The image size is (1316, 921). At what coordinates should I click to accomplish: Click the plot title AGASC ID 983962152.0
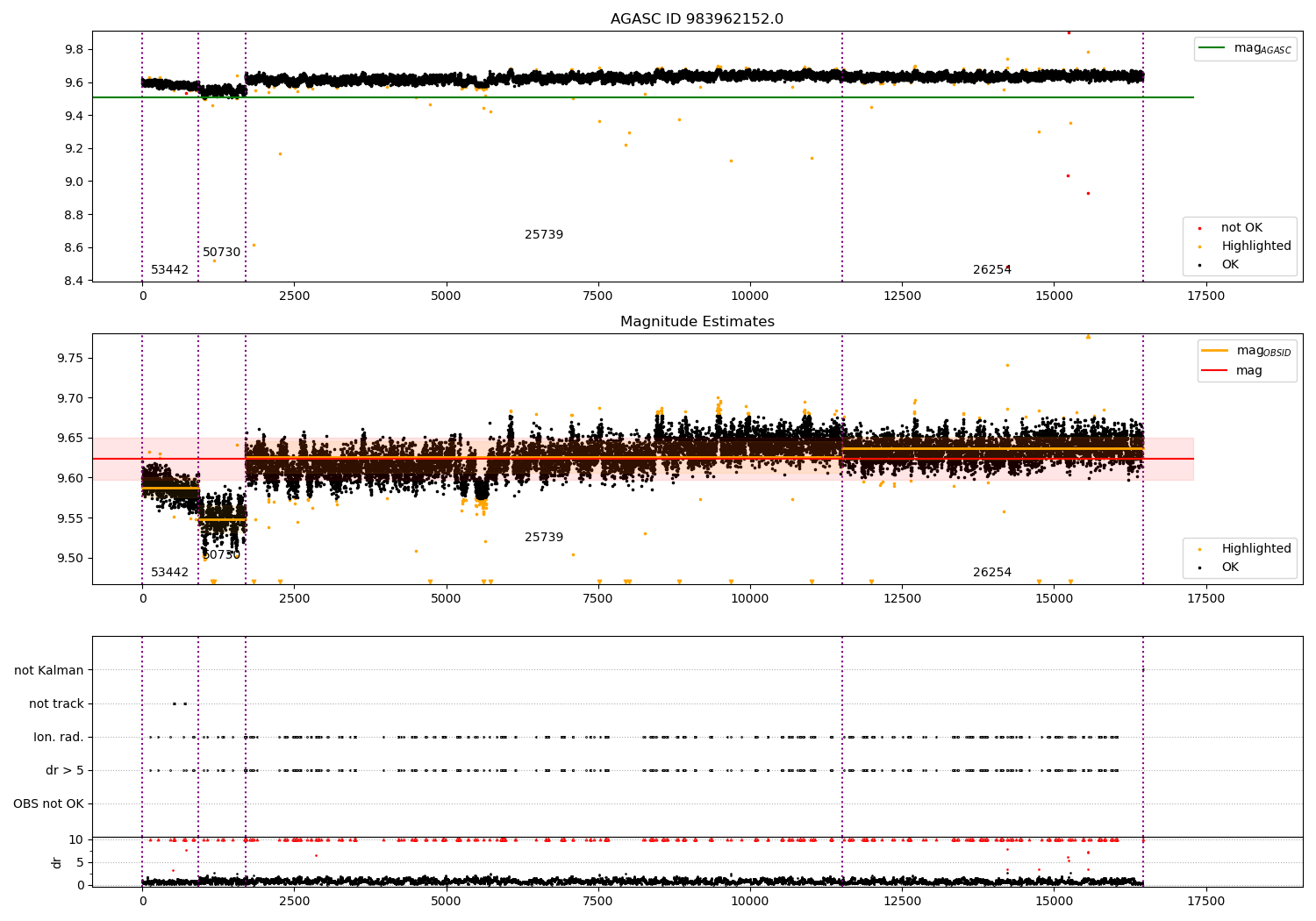pos(697,19)
